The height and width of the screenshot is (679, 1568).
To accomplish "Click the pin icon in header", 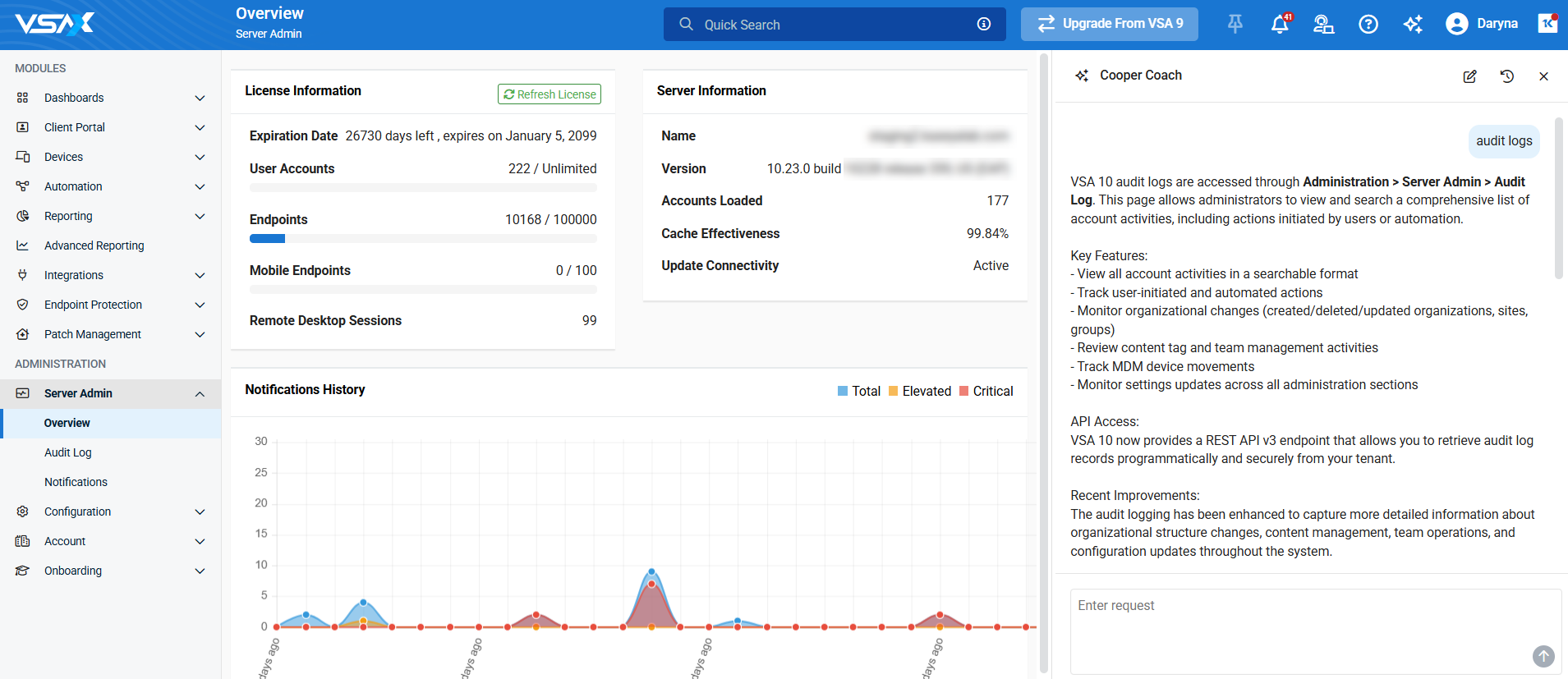I will click(x=1235, y=25).
